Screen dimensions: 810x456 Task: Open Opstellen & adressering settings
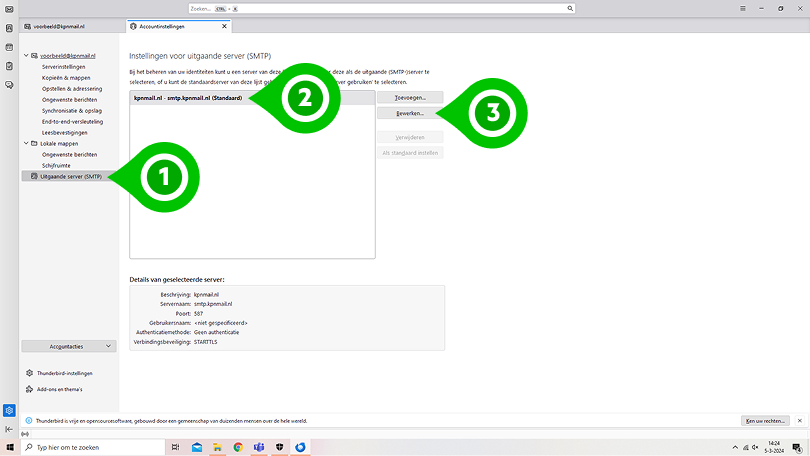click(x=72, y=89)
